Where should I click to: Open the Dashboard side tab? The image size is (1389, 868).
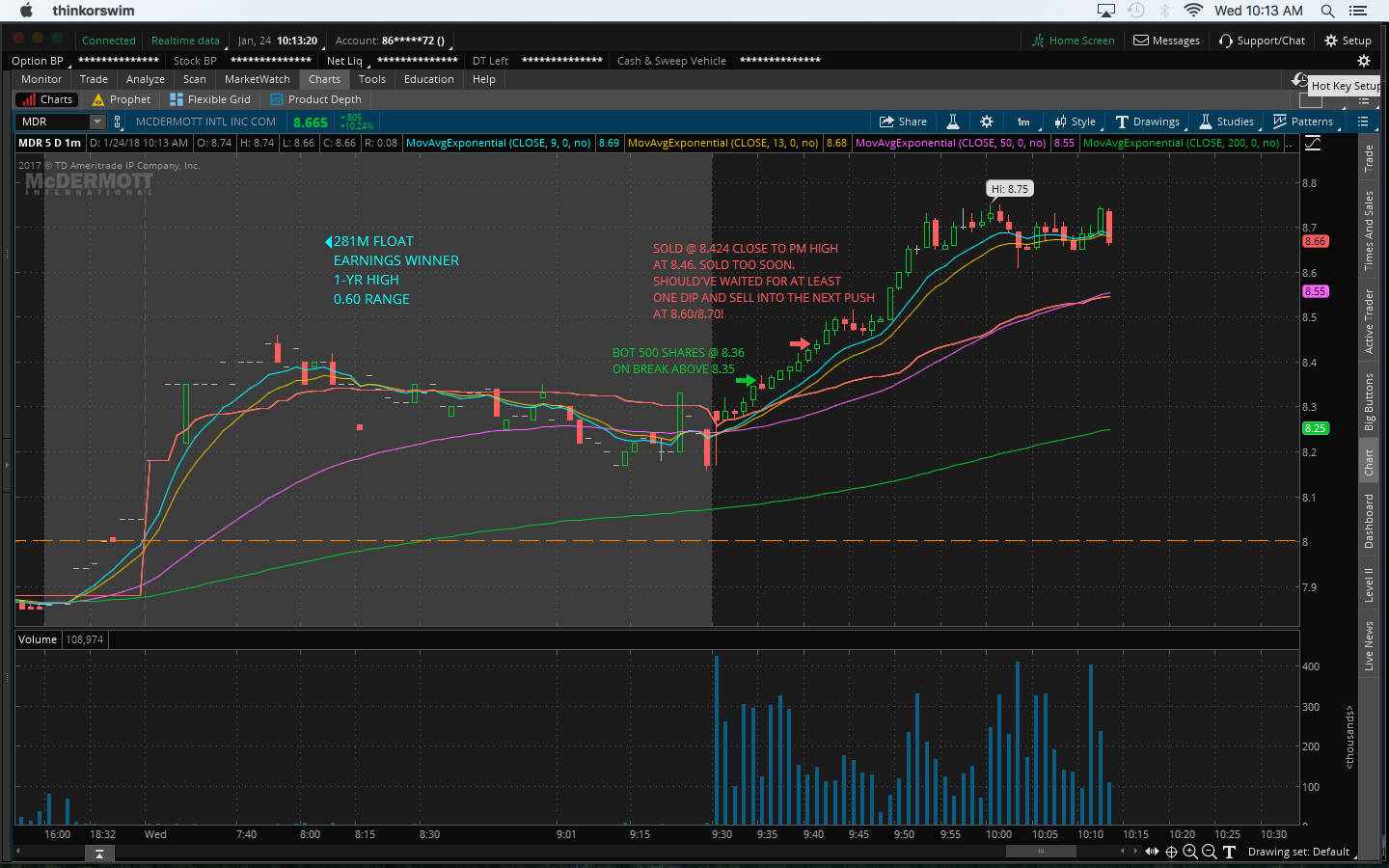click(1369, 521)
